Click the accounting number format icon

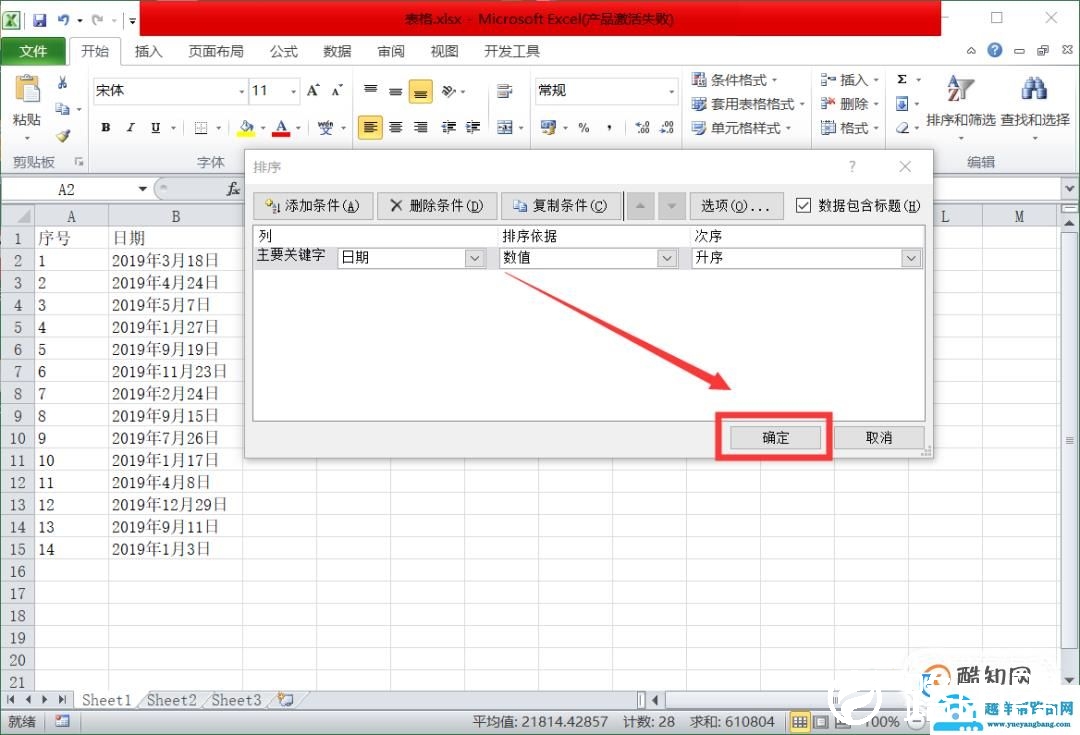pos(549,127)
